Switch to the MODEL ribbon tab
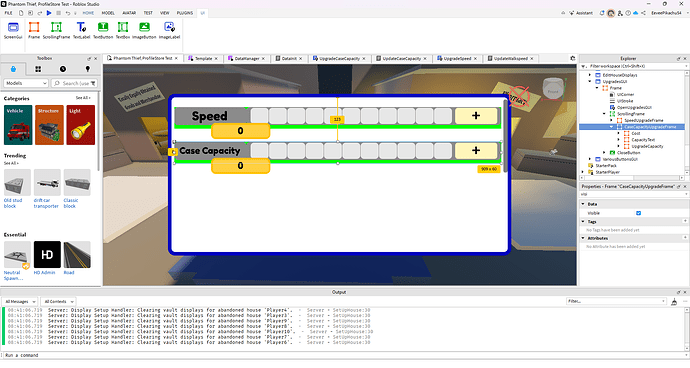Image resolution: width=690 pixels, height=368 pixels. 108,13
